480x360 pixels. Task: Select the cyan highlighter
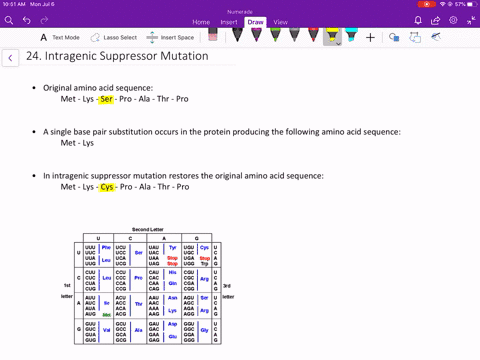pos(351,35)
